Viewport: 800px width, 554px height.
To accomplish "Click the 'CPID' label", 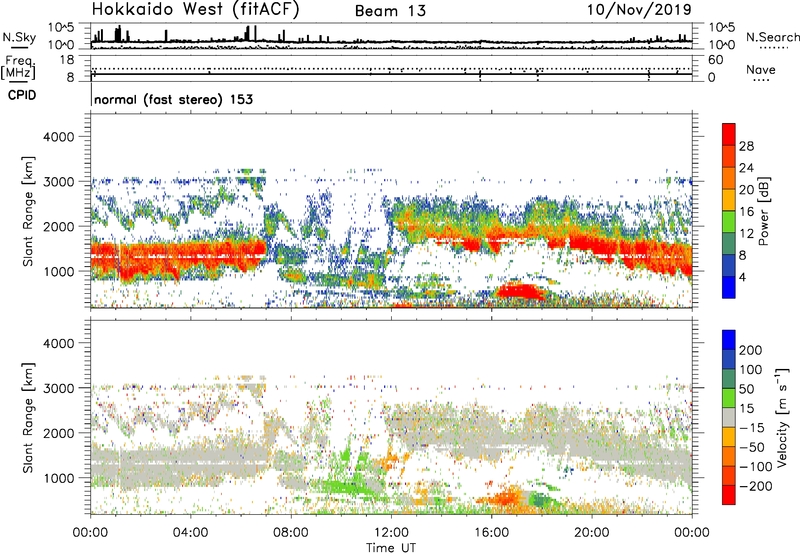I will coord(22,95).
